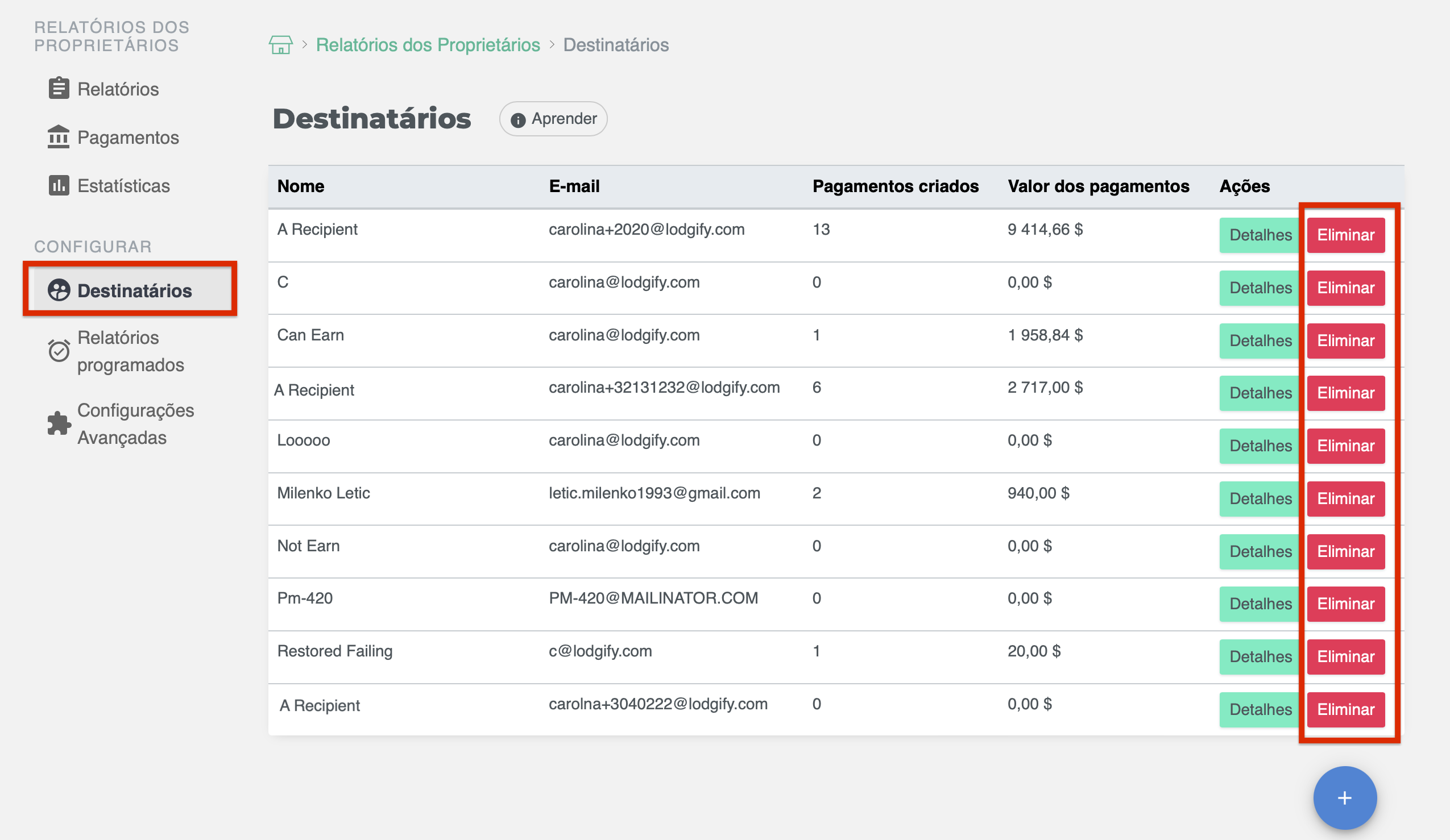This screenshot has height=840, width=1450.
Task: Click the Destinatários people icon
Action: 59,290
